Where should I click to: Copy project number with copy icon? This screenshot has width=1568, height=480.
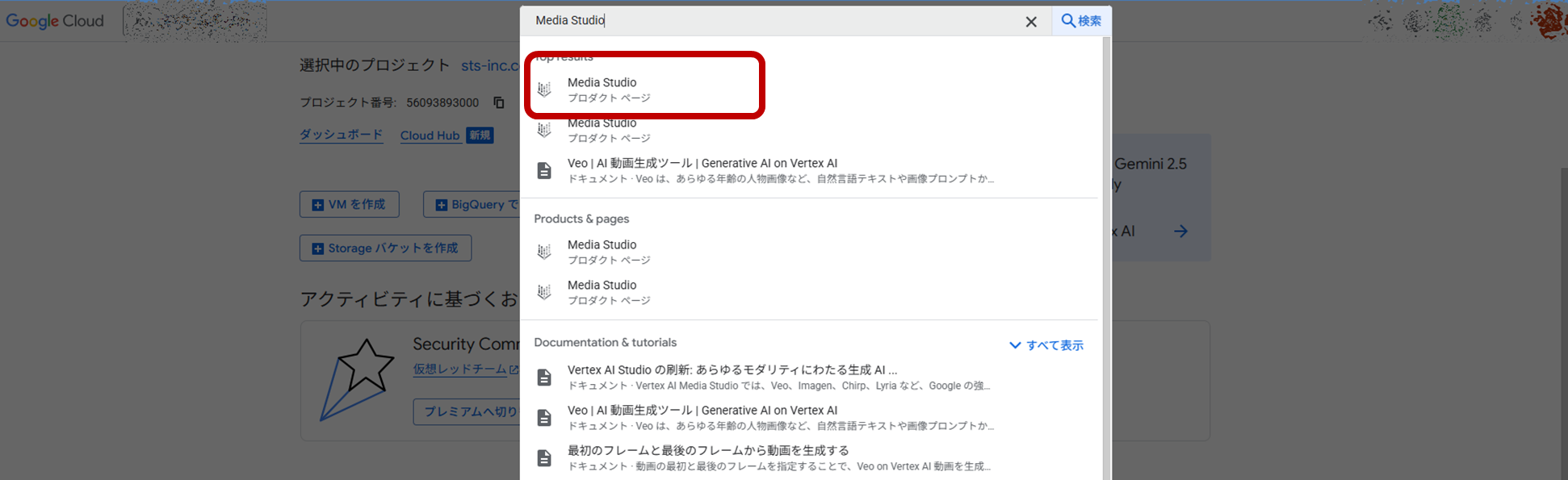(x=499, y=102)
